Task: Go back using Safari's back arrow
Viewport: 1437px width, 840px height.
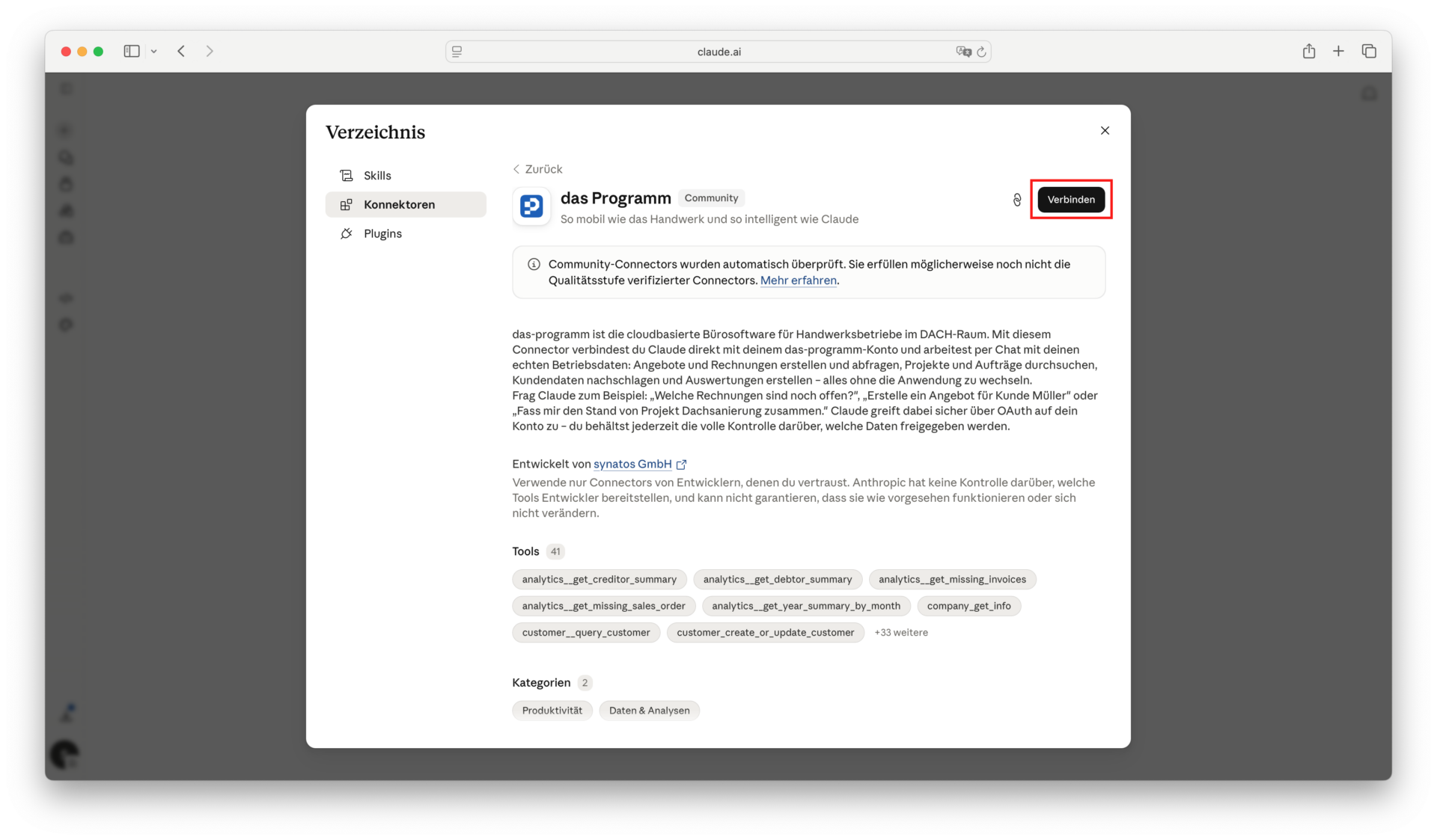Action: click(181, 51)
